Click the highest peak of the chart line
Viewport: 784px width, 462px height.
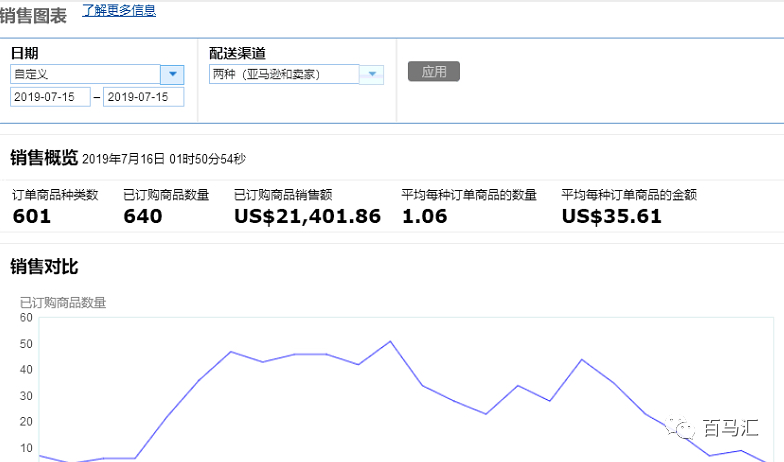click(390, 341)
